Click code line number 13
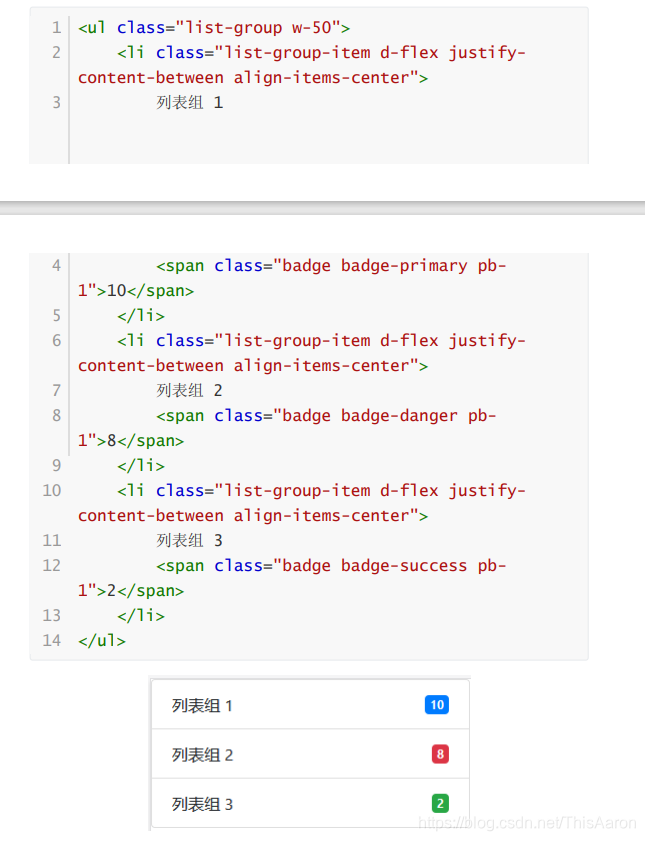This screenshot has width=645, height=841. click(52, 615)
